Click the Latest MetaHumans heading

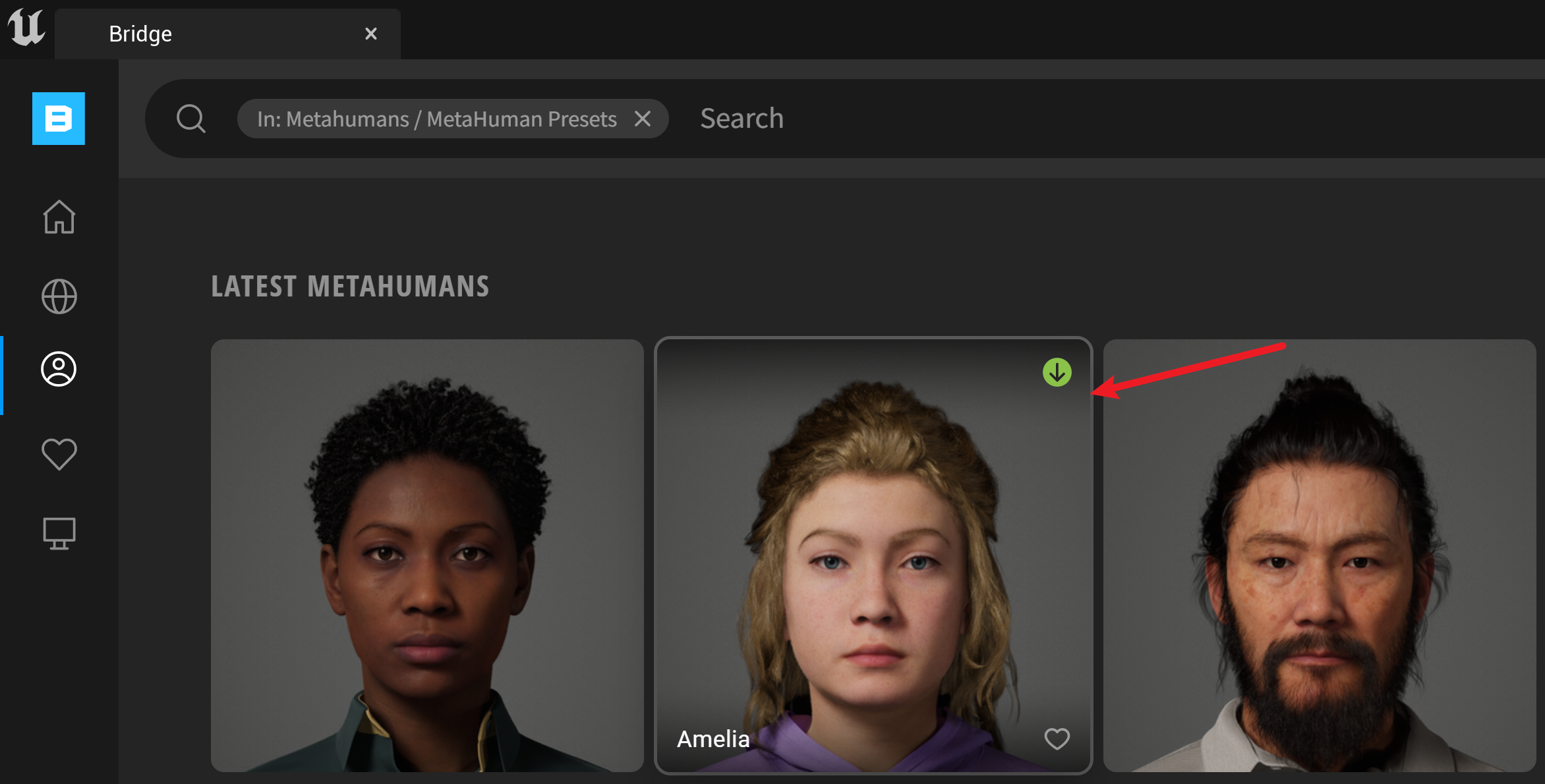tap(350, 287)
